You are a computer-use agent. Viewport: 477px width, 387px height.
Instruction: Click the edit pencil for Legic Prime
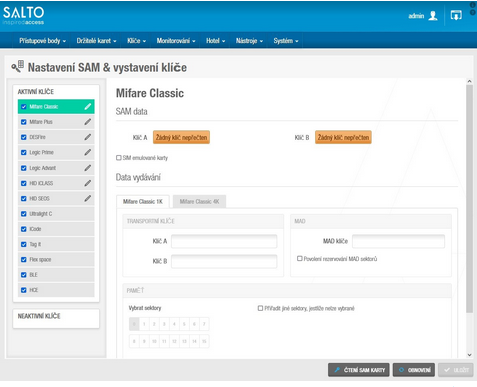88,152
